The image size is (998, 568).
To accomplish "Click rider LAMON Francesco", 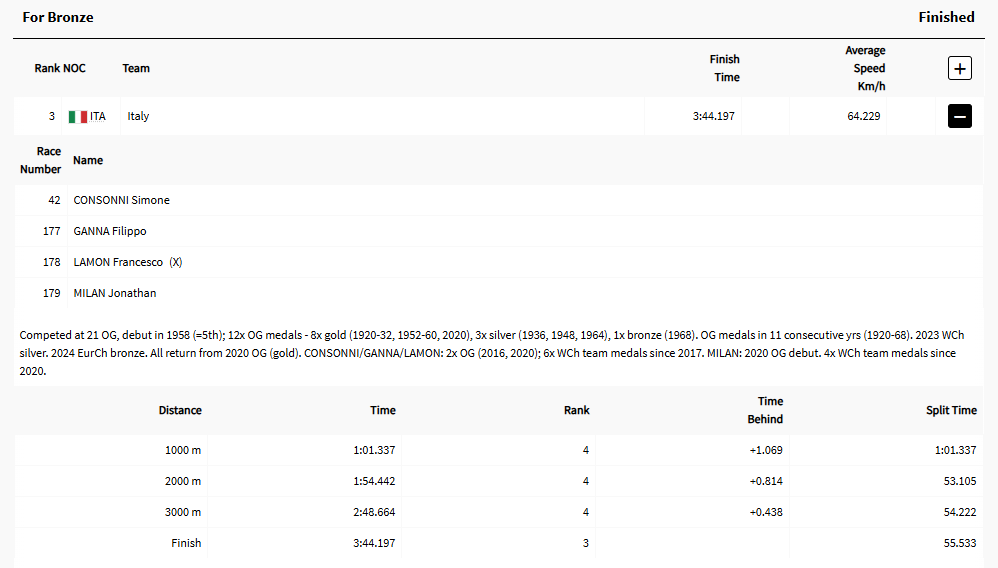I will (x=118, y=262).
